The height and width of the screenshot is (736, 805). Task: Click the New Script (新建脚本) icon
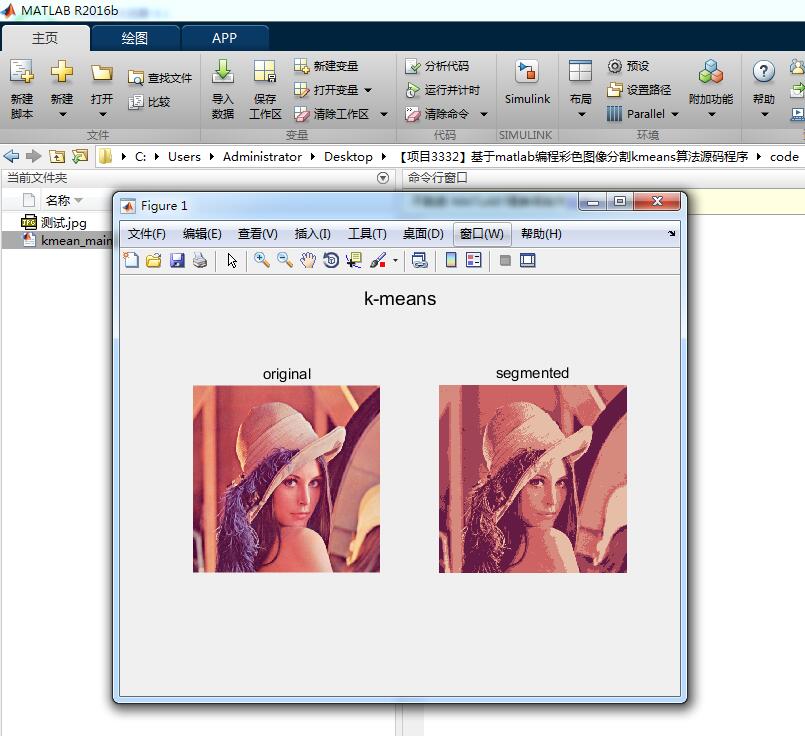pos(22,71)
